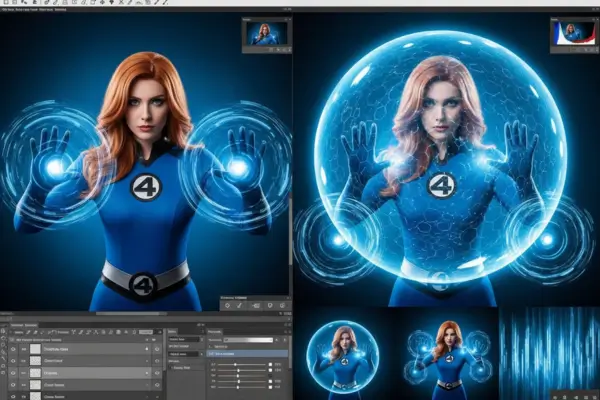This screenshot has height=400, width=600.
Task: Click the last icon in the bar below left canvas
Action: click(281, 305)
